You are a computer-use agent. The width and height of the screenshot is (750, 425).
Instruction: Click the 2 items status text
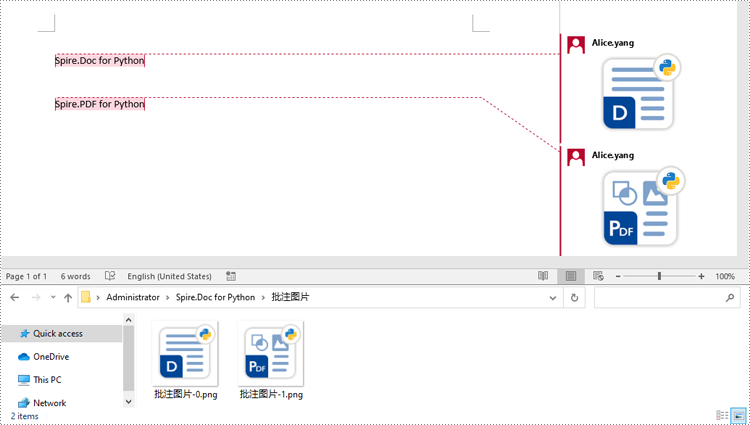[x=24, y=416]
